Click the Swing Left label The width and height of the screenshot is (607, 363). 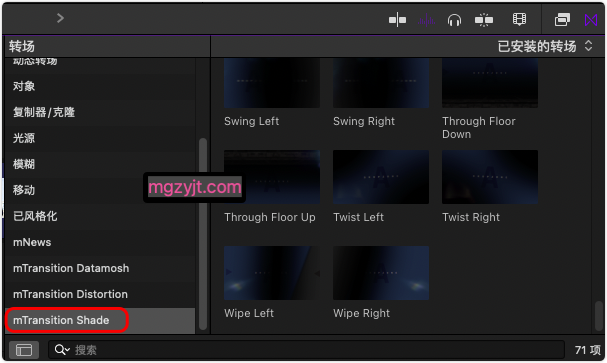(x=251, y=121)
